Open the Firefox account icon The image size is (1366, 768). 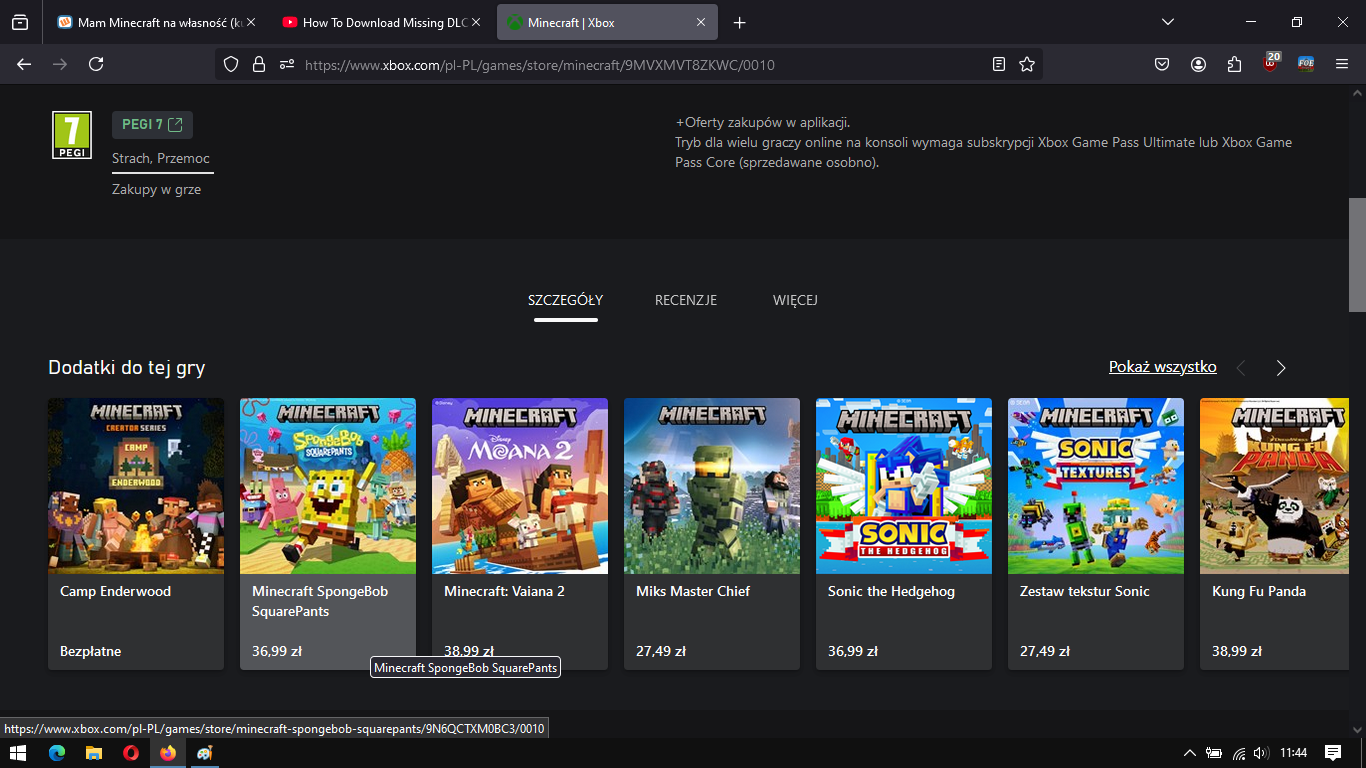click(x=1198, y=64)
